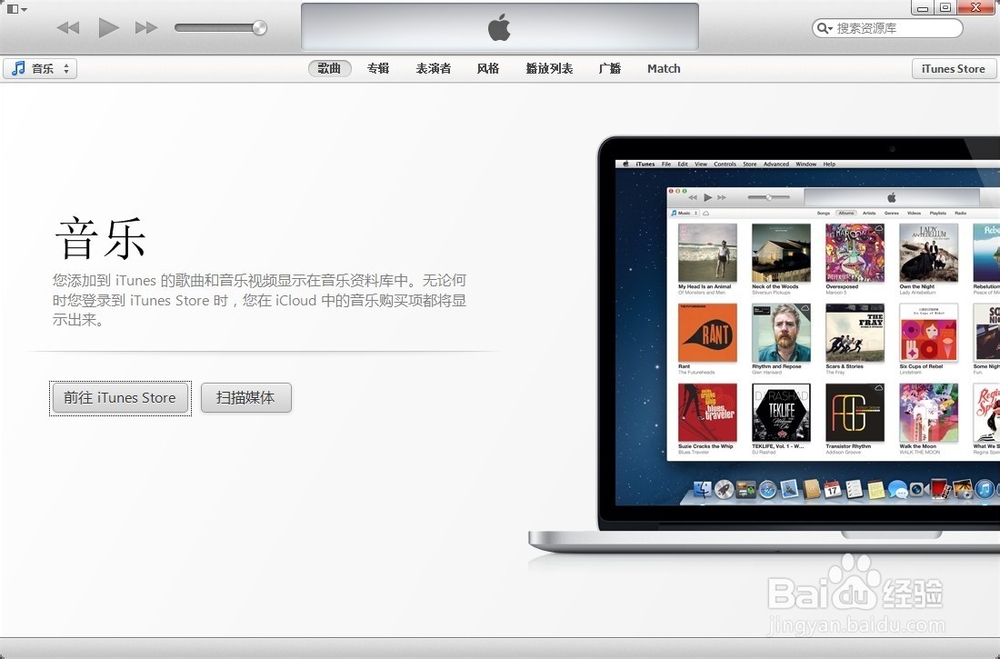Start playback with the play button
Viewport: 1000px width, 659px height.
click(108, 27)
